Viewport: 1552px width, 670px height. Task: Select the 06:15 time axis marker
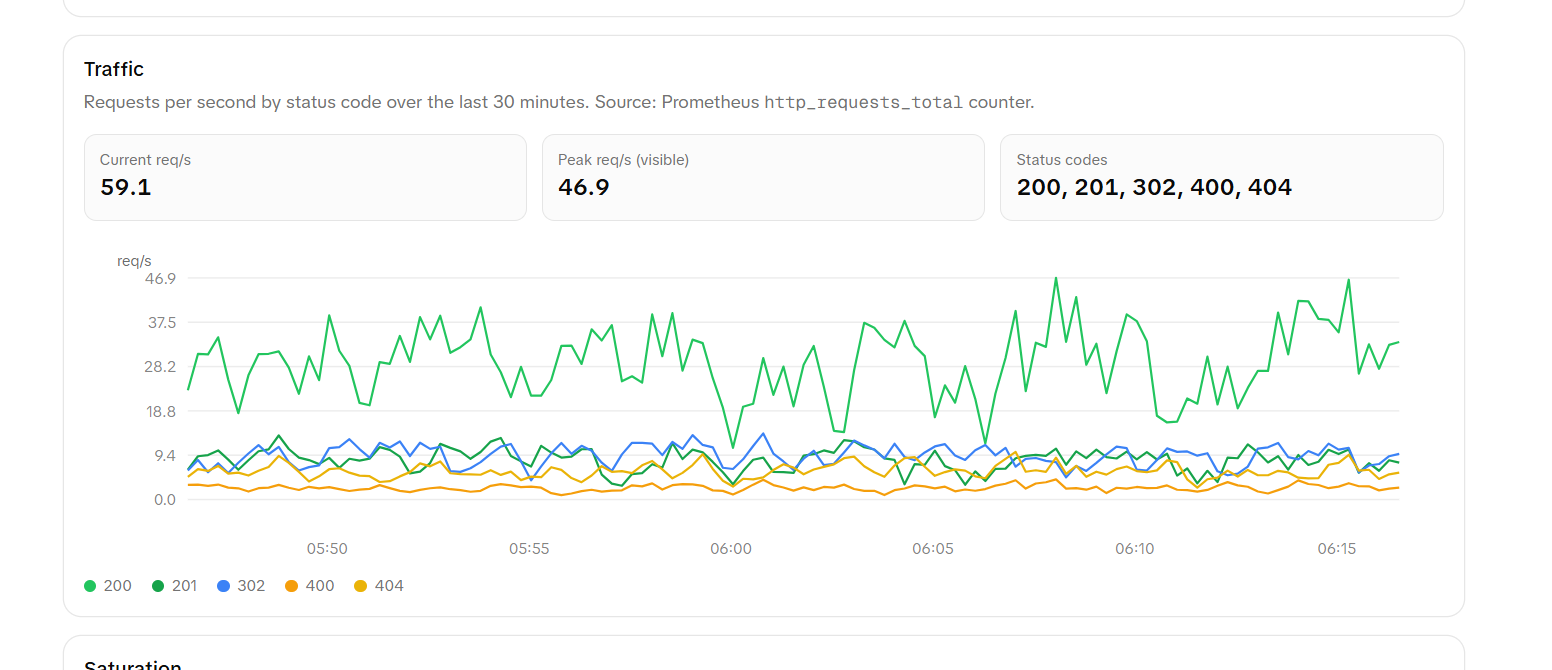(x=1337, y=549)
